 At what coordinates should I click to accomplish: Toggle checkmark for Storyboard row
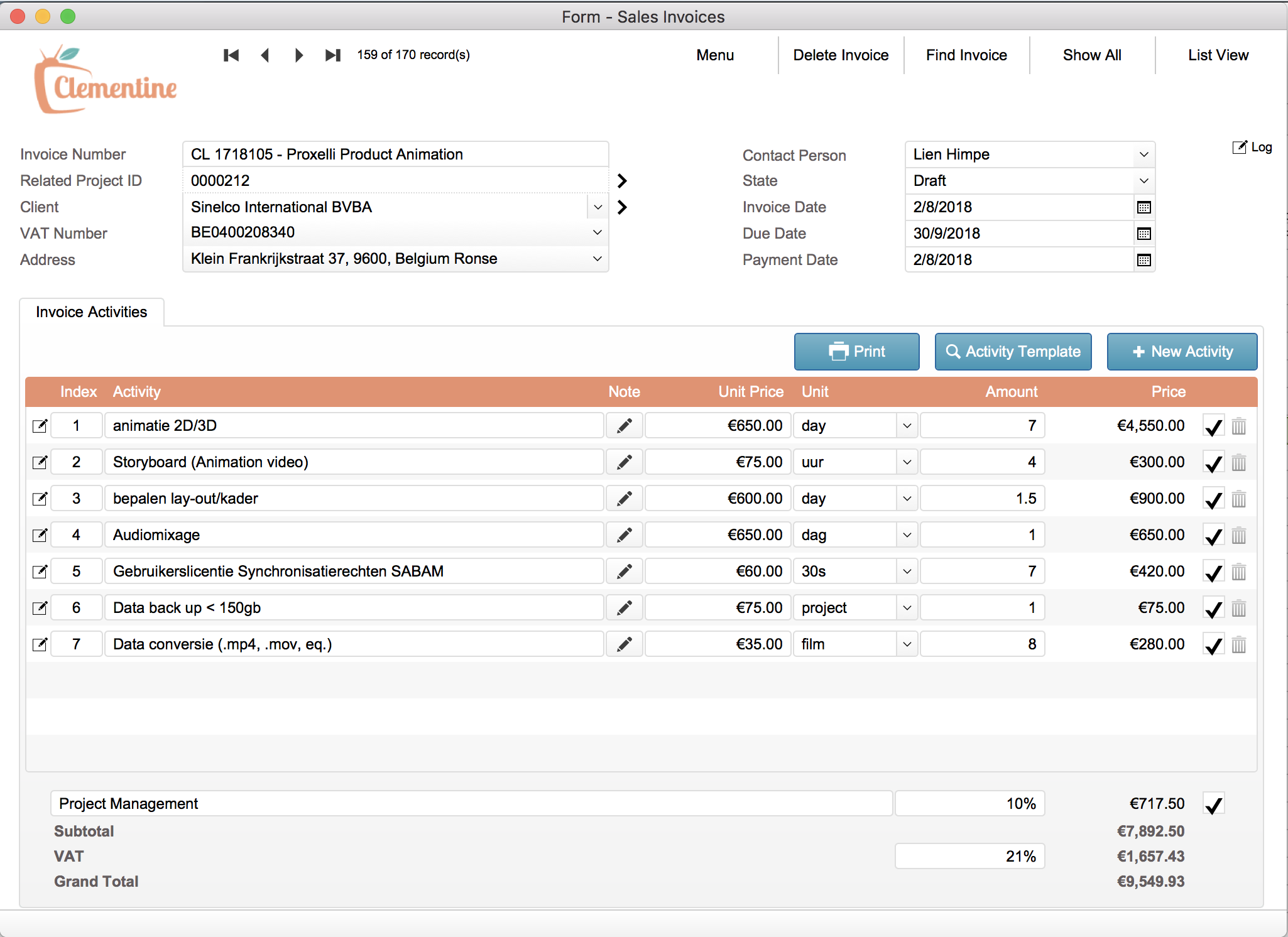click(x=1214, y=463)
